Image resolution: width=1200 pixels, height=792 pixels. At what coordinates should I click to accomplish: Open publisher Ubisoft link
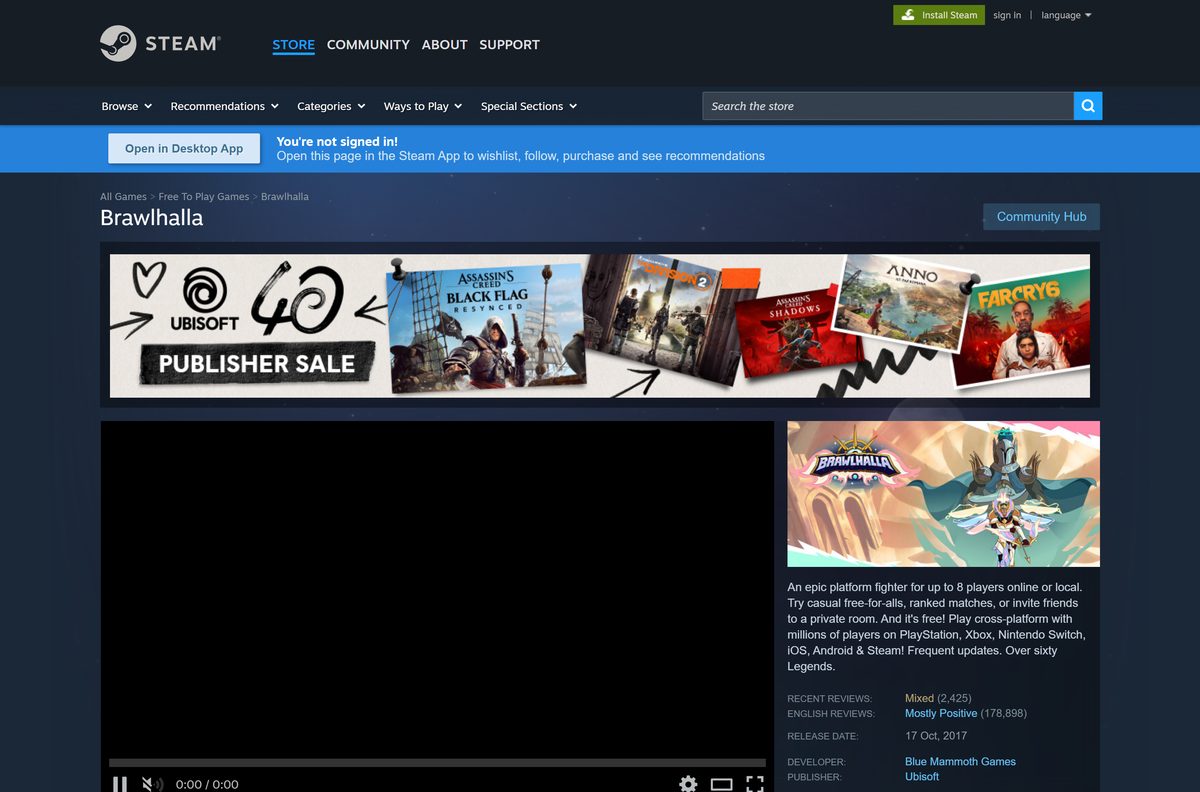coord(922,777)
